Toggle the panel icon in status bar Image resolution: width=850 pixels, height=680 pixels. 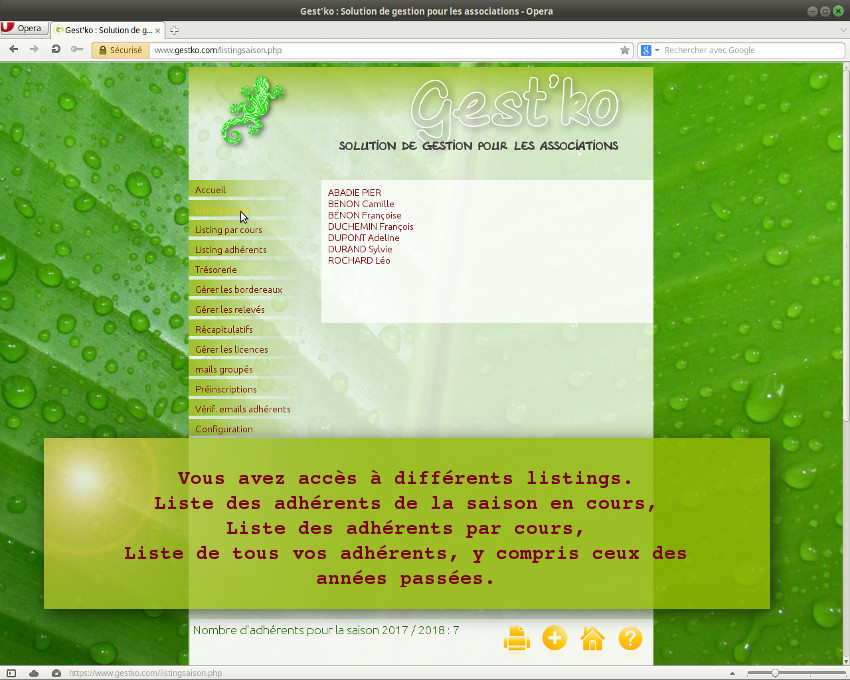tap(11, 673)
